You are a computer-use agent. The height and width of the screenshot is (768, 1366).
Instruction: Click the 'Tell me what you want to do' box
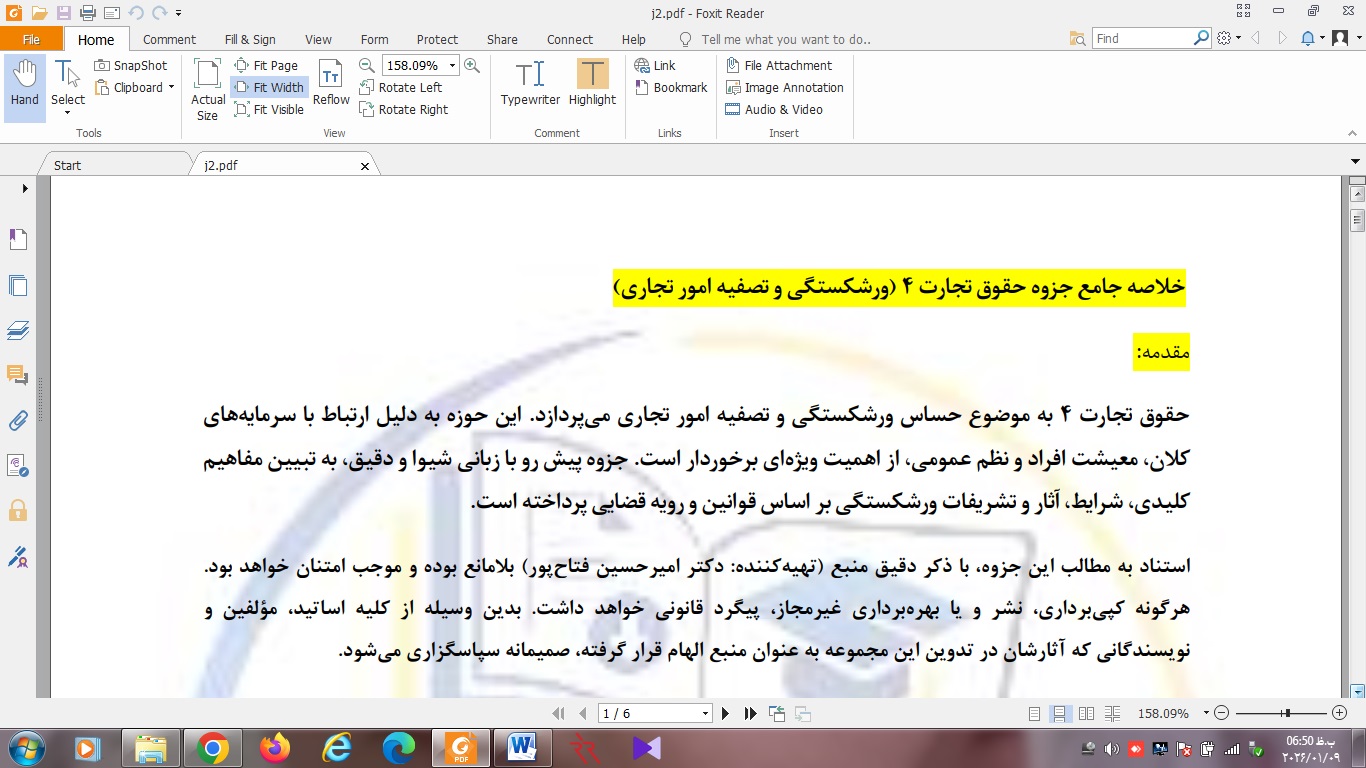click(x=785, y=39)
